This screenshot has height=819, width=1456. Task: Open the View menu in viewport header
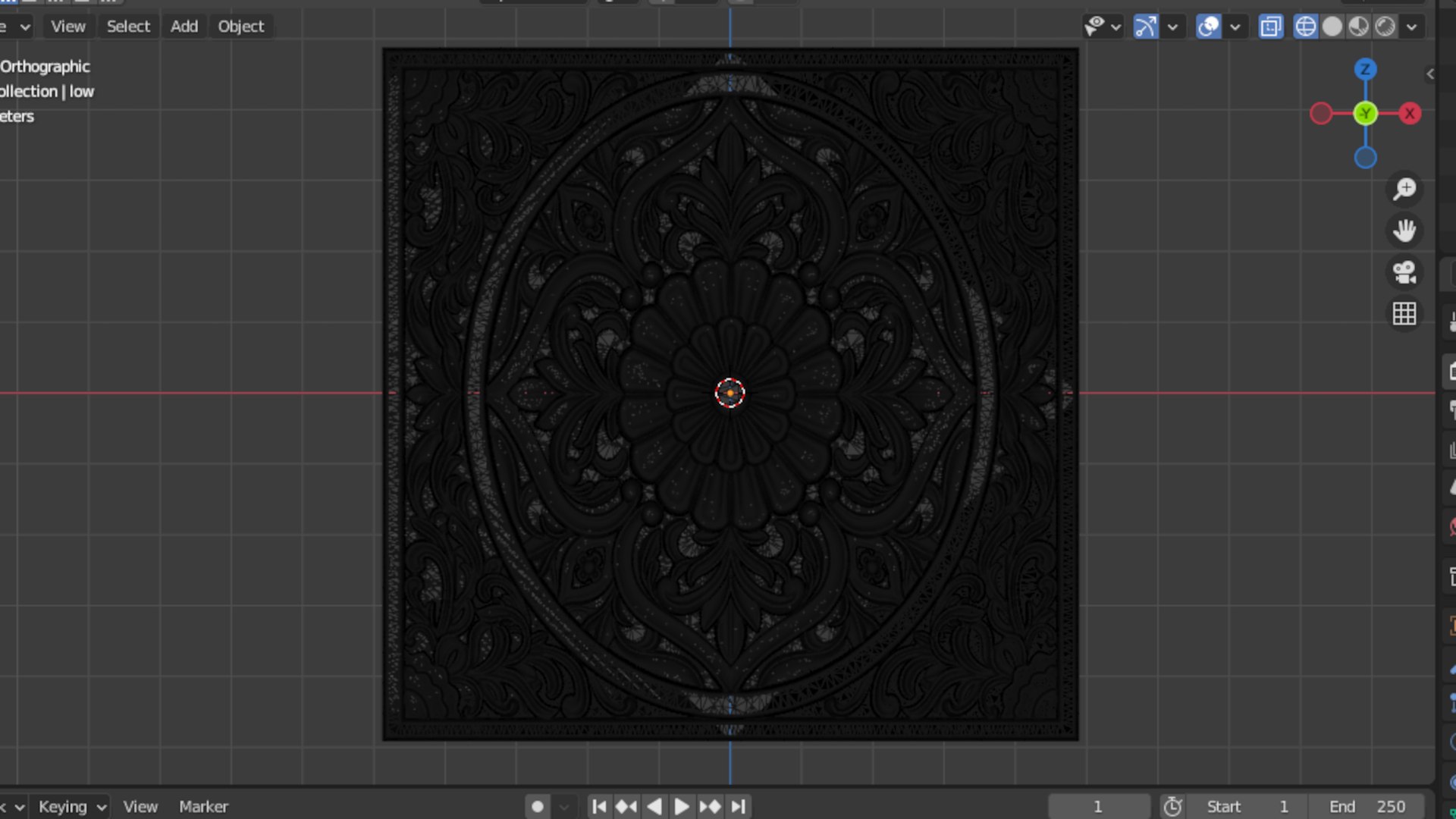click(x=67, y=27)
